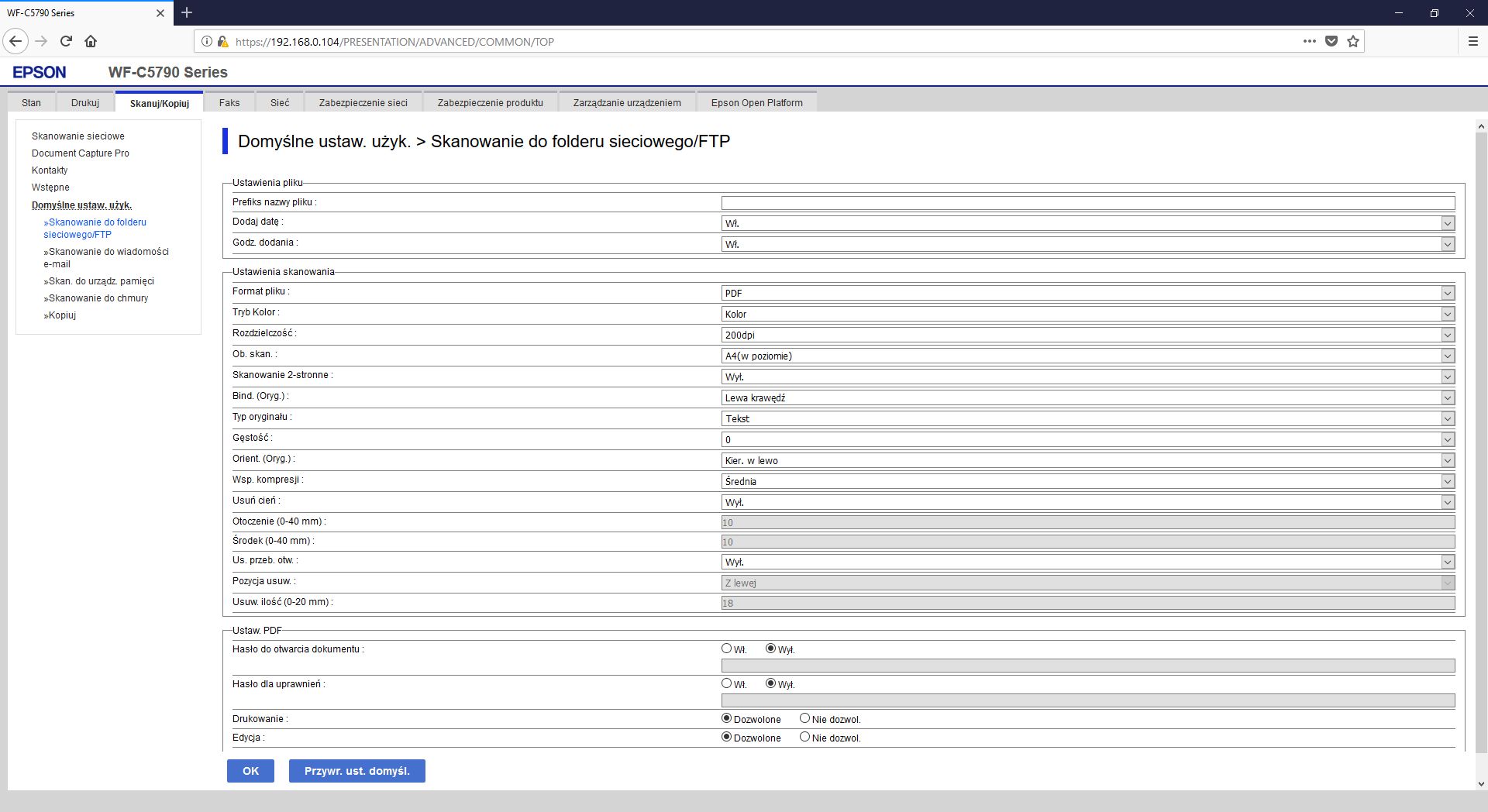Switch to the Faks tab
Viewport: 1488px width, 812px height.
pos(229,102)
